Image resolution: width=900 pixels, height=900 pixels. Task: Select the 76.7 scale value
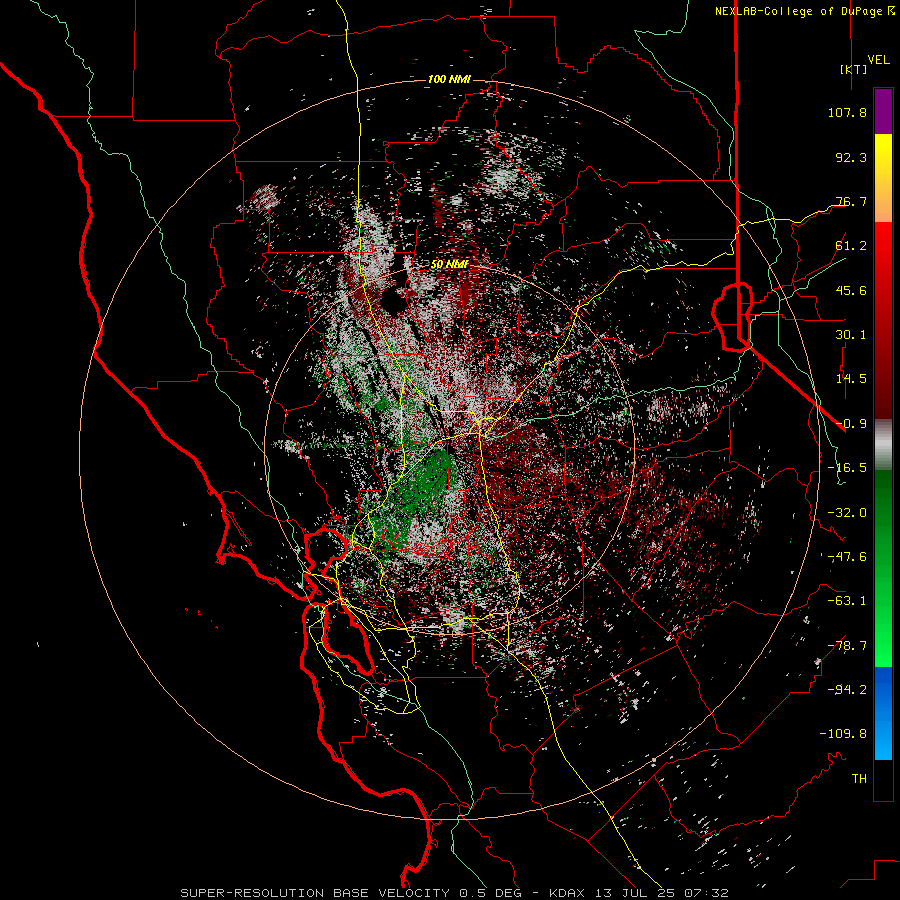(851, 201)
